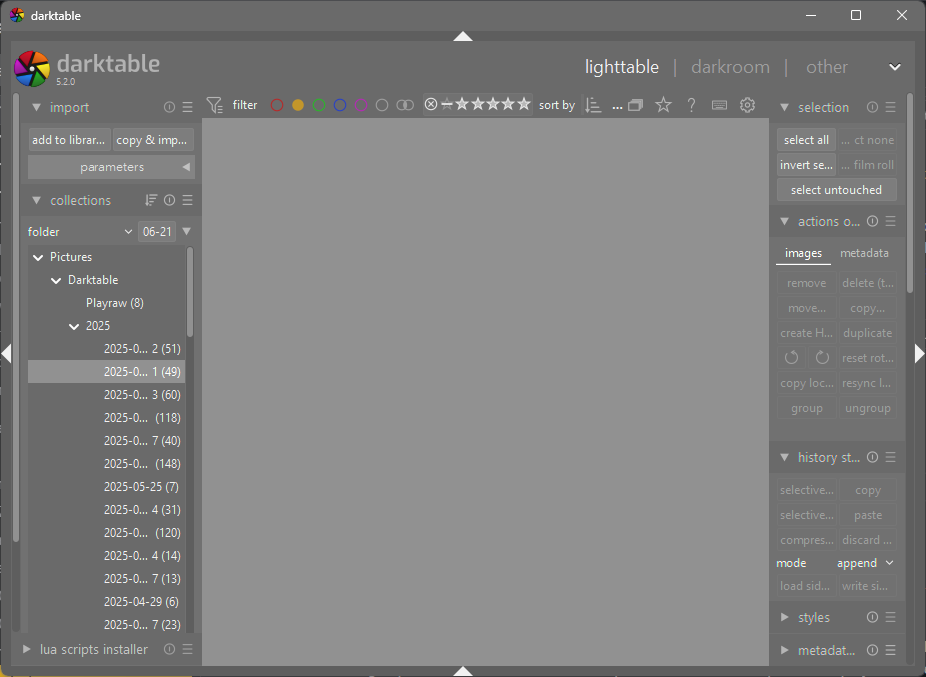
Task: Set the rating filter to five stars
Action: (x=524, y=105)
